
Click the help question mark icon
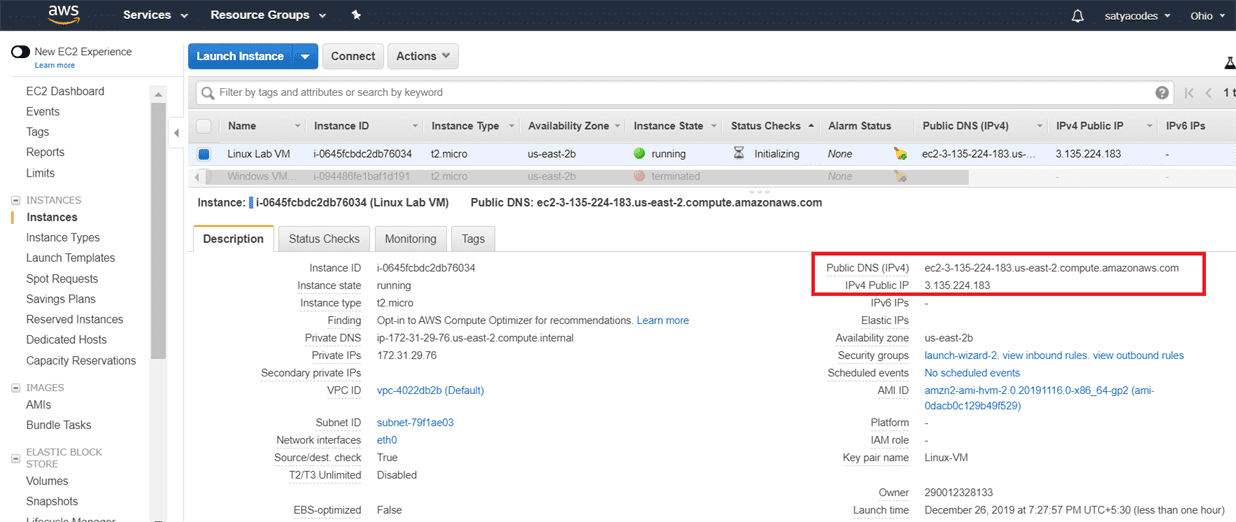coord(1162,93)
